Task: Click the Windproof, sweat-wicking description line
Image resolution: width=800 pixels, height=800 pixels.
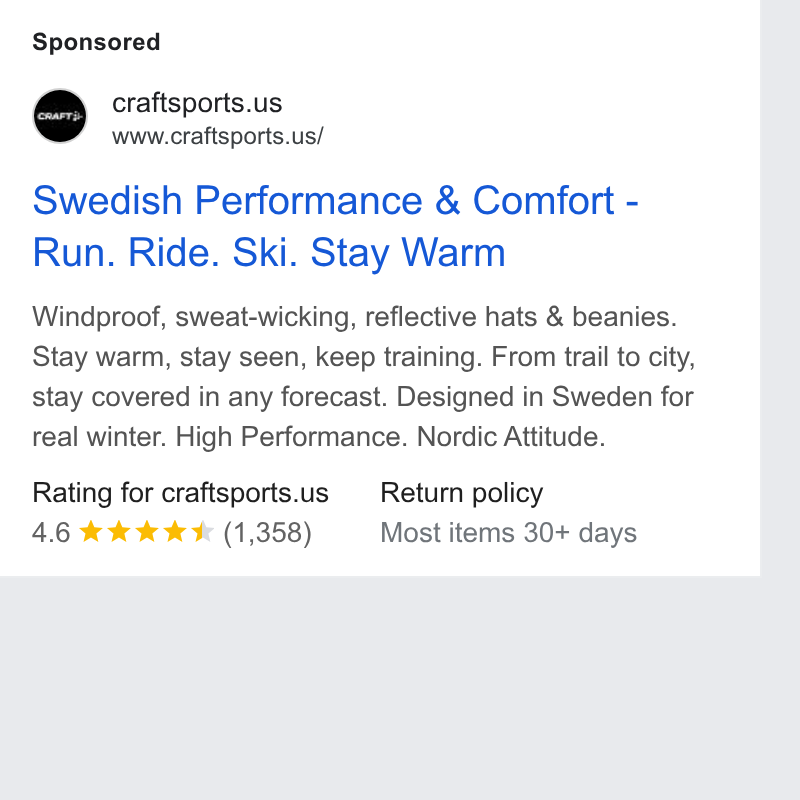Action: (x=355, y=317)
